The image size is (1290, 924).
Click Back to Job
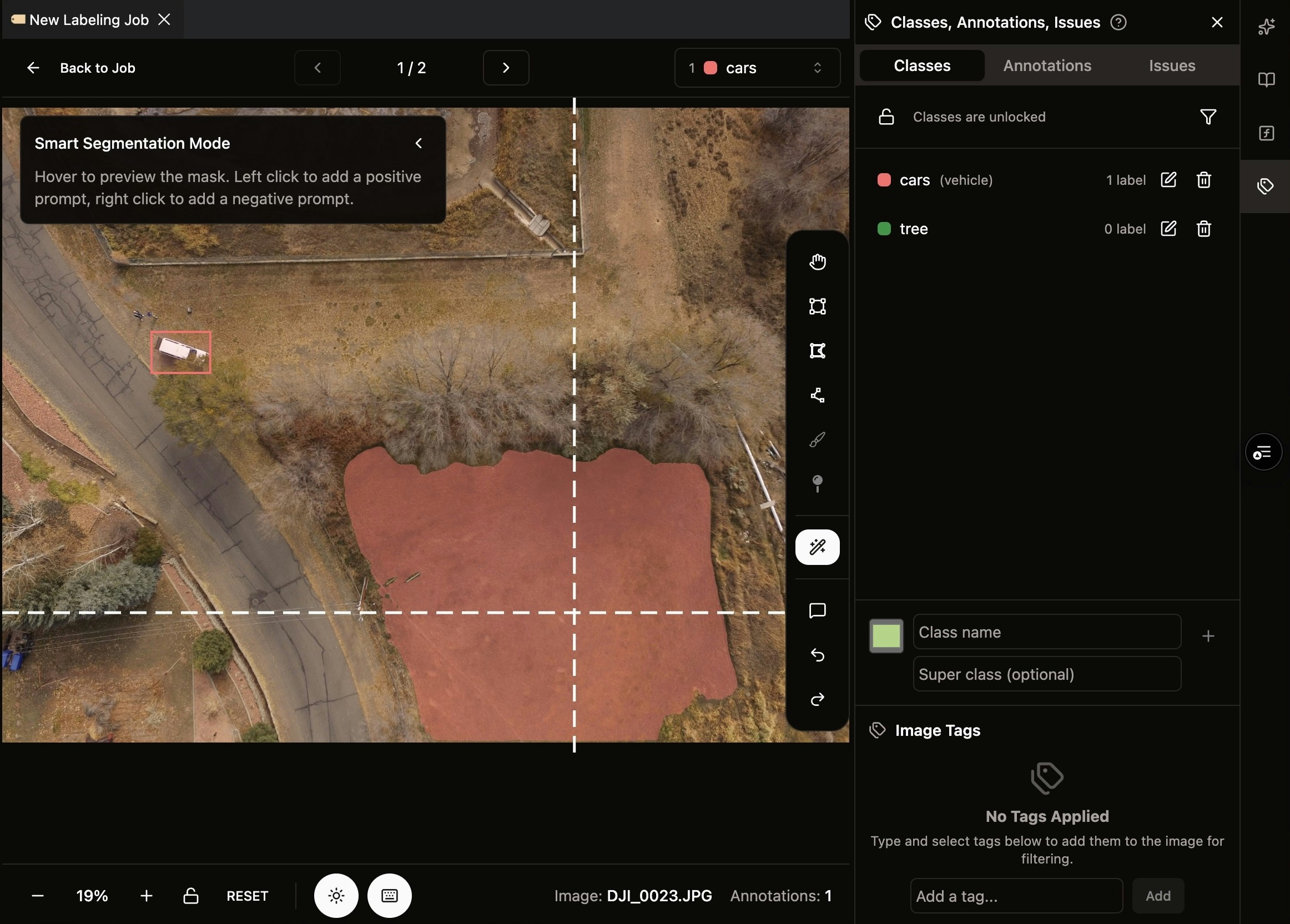click(x=82, y=68)
